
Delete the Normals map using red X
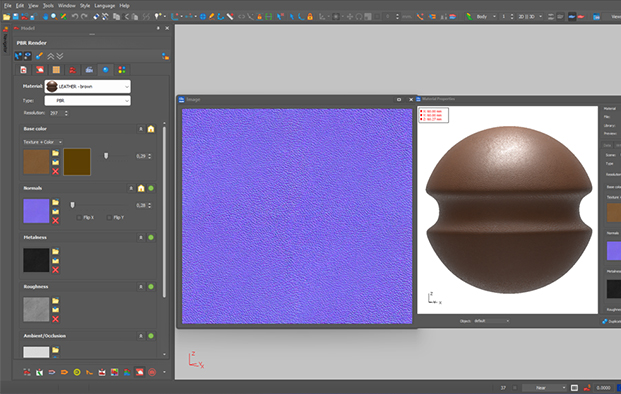point(55,221)
